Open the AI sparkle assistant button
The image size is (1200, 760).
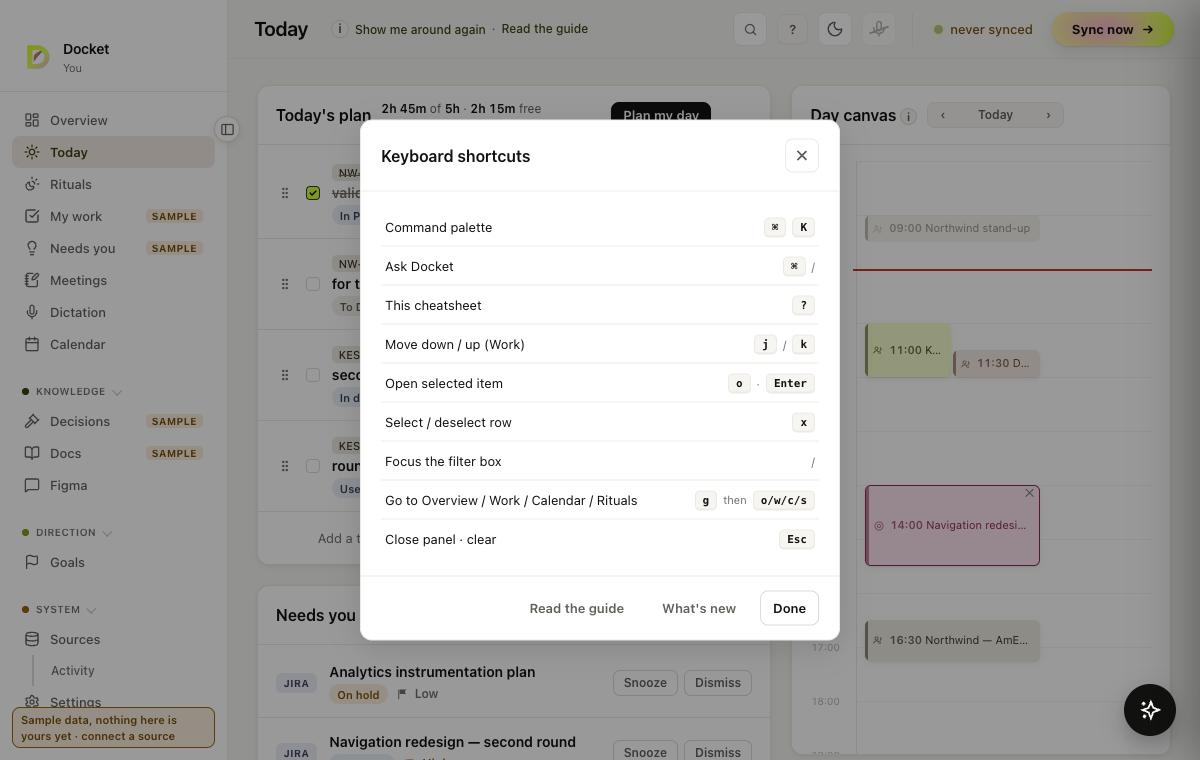1150,710
